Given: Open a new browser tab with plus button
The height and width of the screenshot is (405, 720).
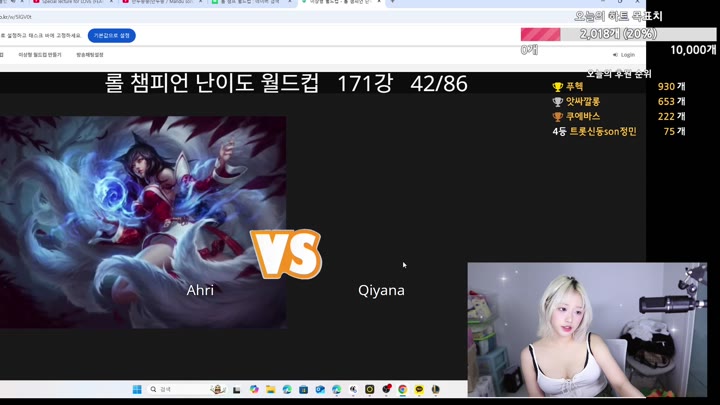Looking at the screenshot, I should (392, 2).
